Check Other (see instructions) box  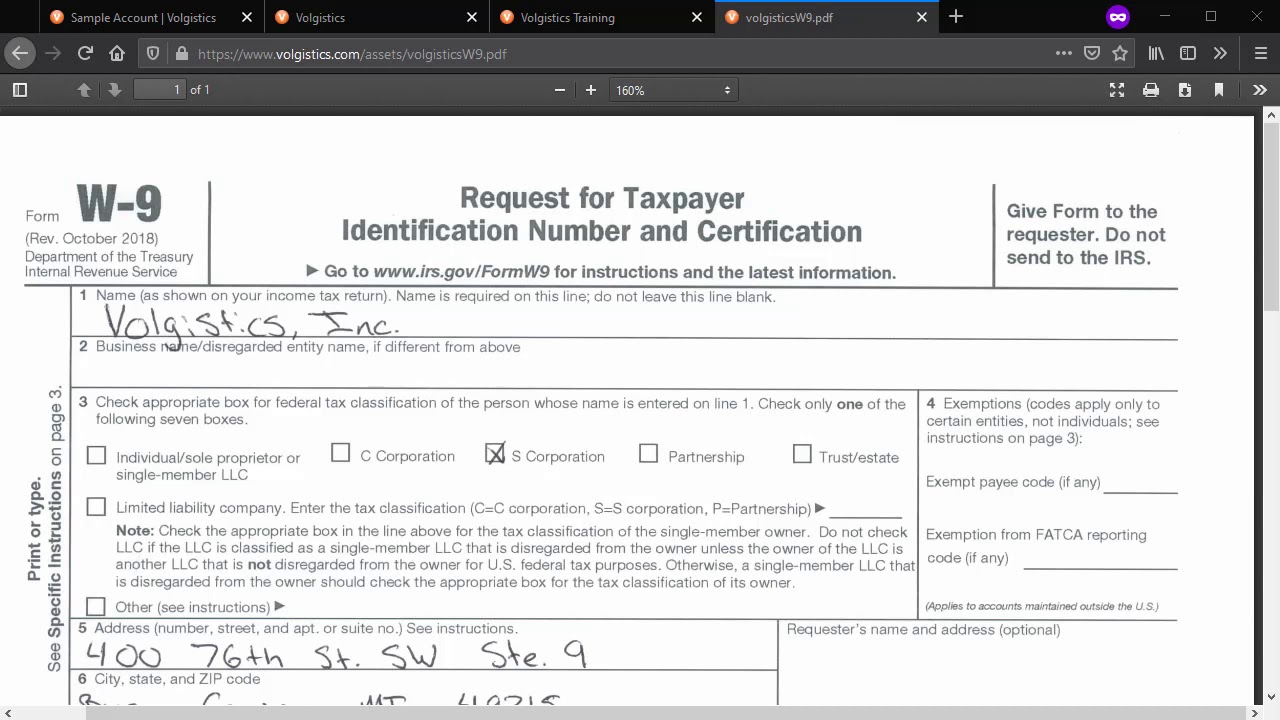point(96,607)
